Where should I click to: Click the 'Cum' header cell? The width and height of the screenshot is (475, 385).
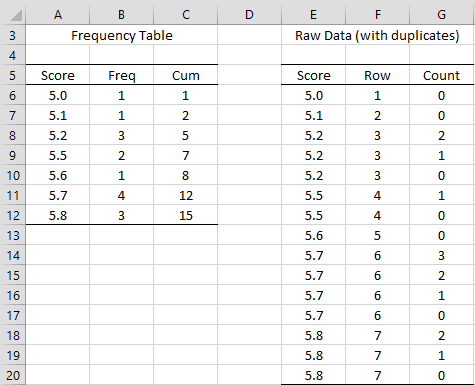tap(186, 75)
